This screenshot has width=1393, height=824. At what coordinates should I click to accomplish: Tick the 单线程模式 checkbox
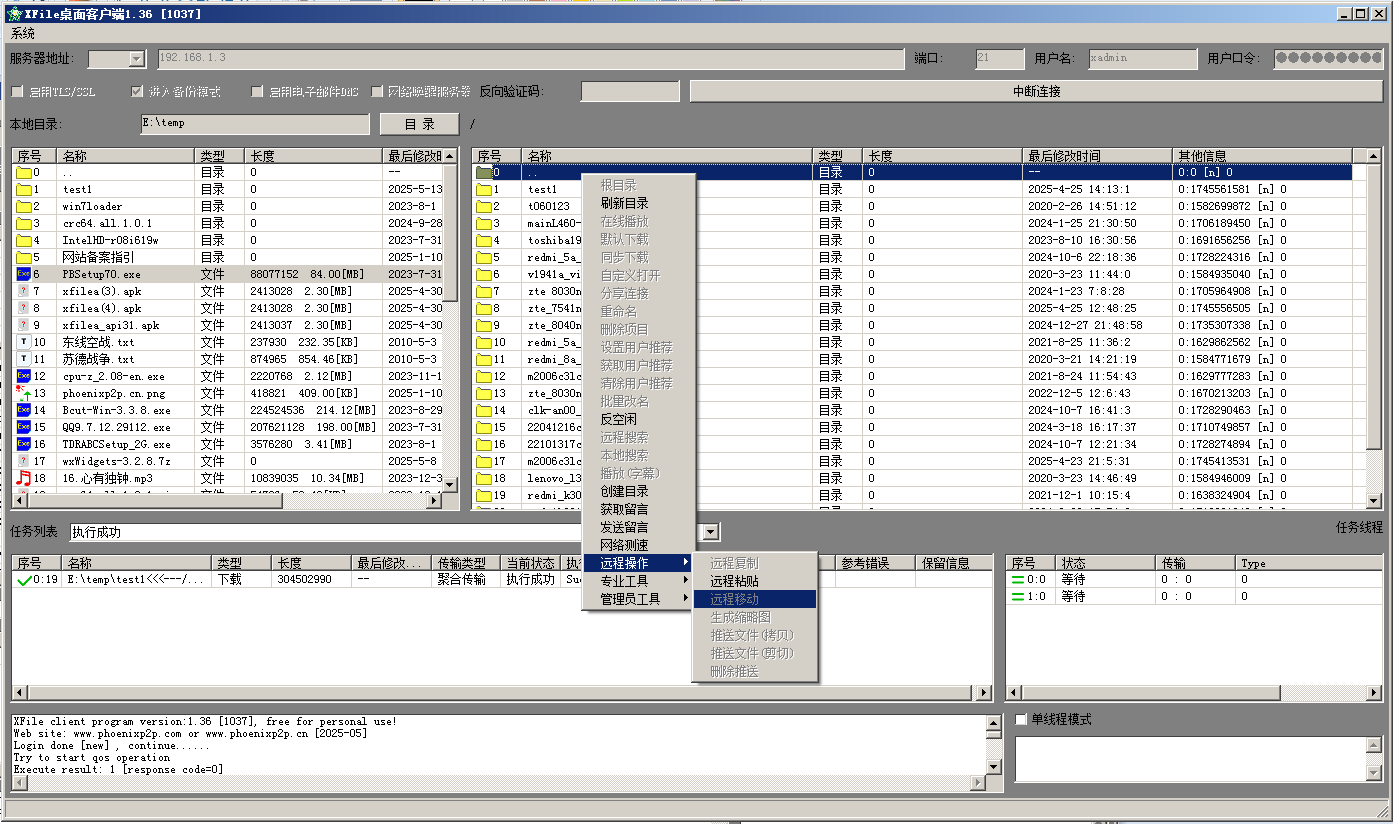pos(1021,720)
